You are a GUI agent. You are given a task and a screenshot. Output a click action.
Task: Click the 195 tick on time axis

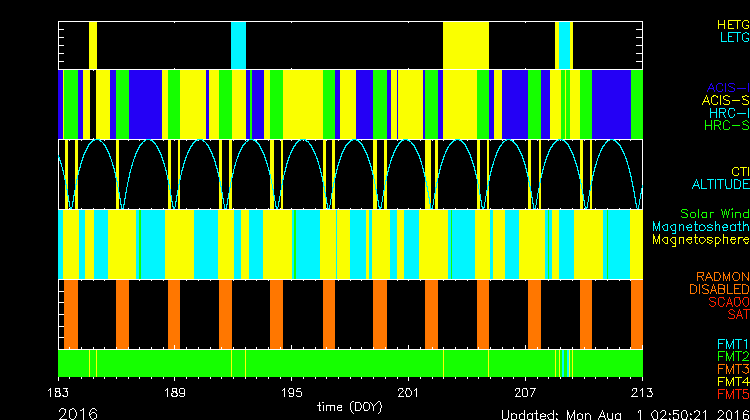292,393
